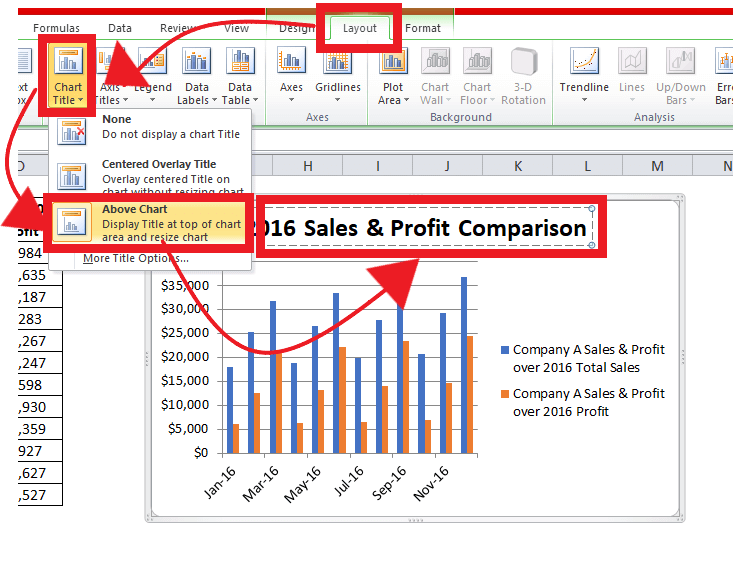This screenshot has width=736, height=562.
Task: Expand the Axis Titles dropdown arrow
Action: tap(125, 100)
